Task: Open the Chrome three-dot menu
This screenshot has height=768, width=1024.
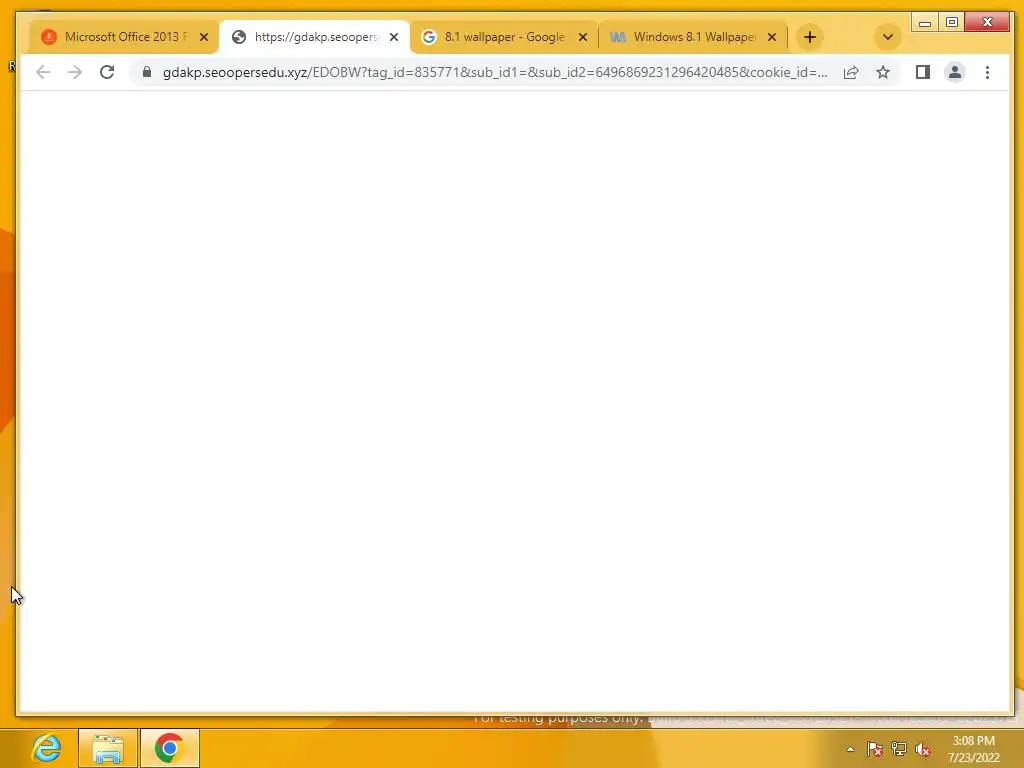Action: coord(987,72)
